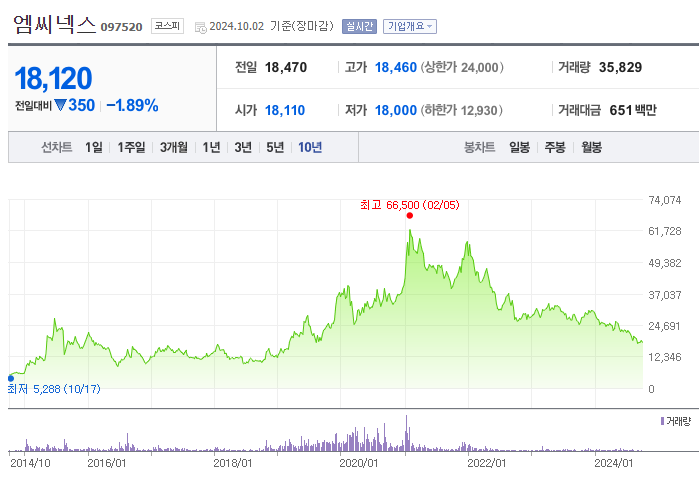Click the 61,728 price axis label
699x481 pixels.
point(665,231)
